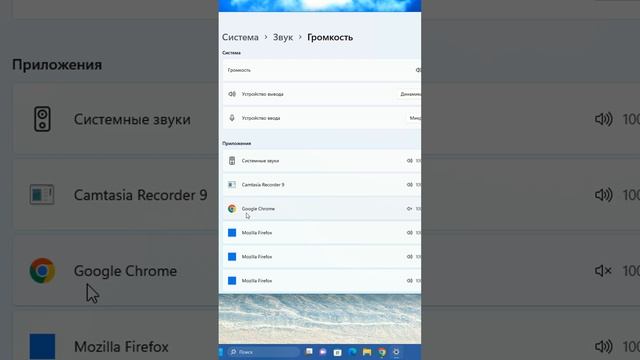Screen dimensions: 640x360
Task: Click Camtasia Recorder 9 label in center panel
Action: click(x=263, y=184)
